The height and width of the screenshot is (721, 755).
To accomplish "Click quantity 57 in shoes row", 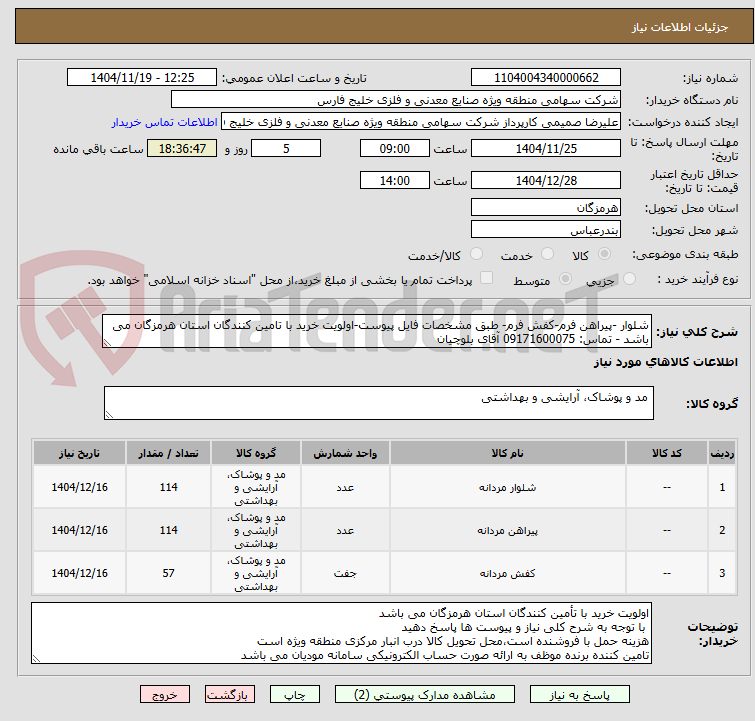I will tap(168, 573).
